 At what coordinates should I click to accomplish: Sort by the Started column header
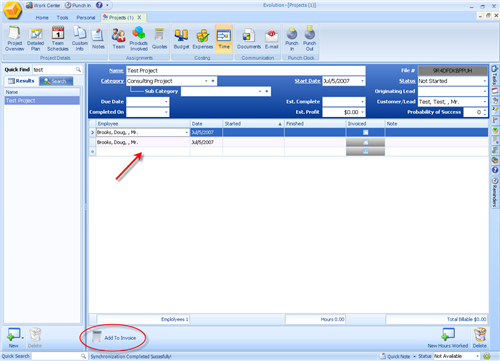253,124
